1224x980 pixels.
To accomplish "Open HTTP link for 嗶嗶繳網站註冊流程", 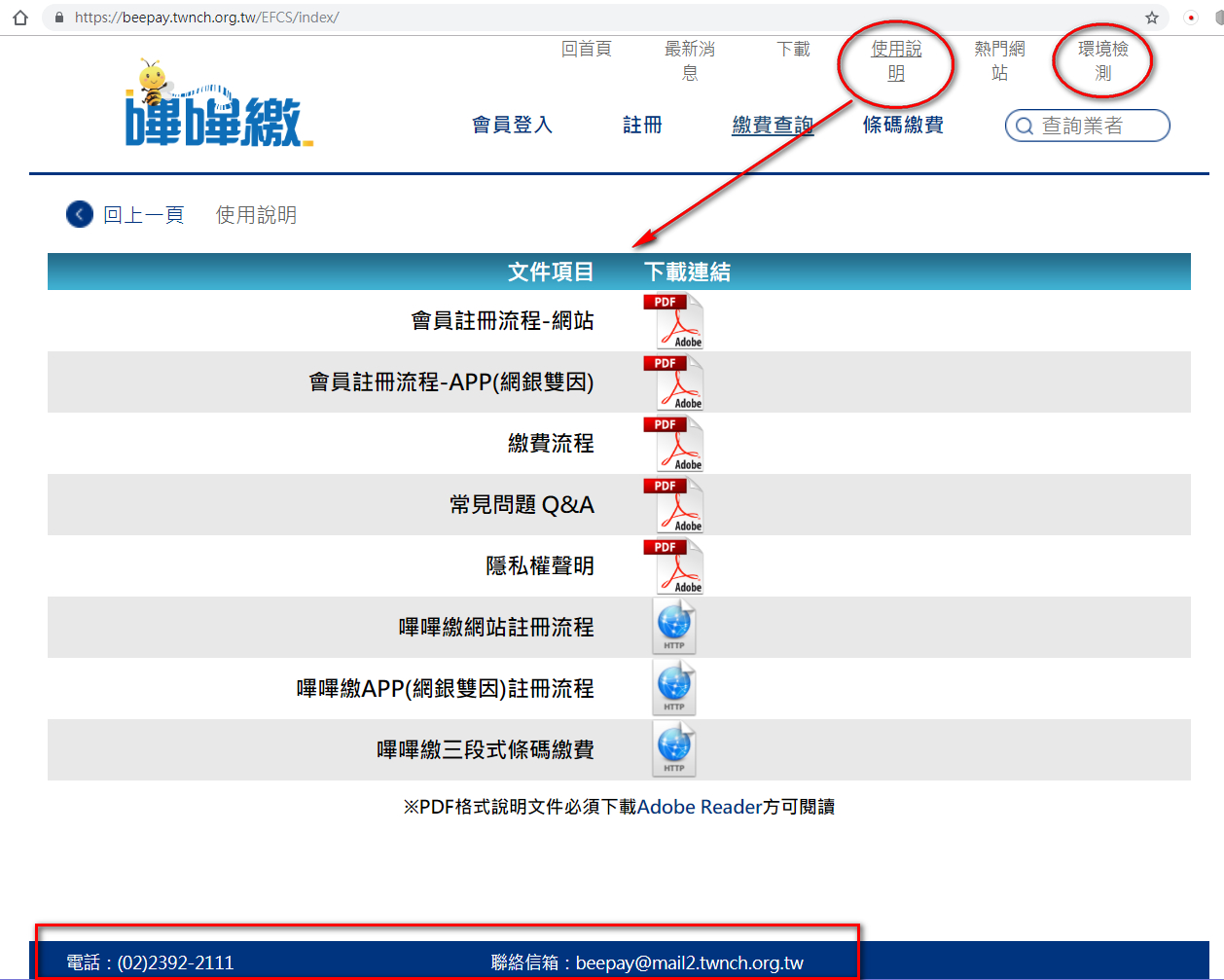I will 674,628.
